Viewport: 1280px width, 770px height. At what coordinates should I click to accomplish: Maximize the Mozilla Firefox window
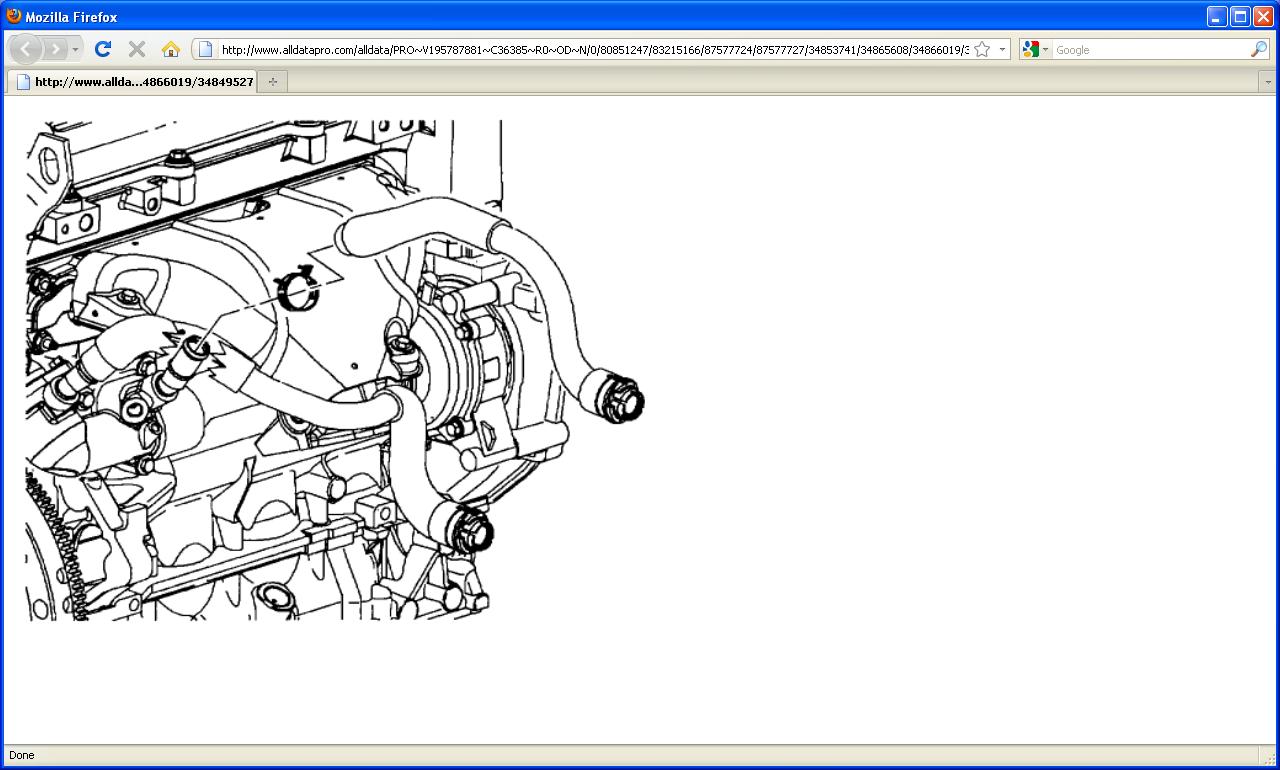(x=1240, y=16)
